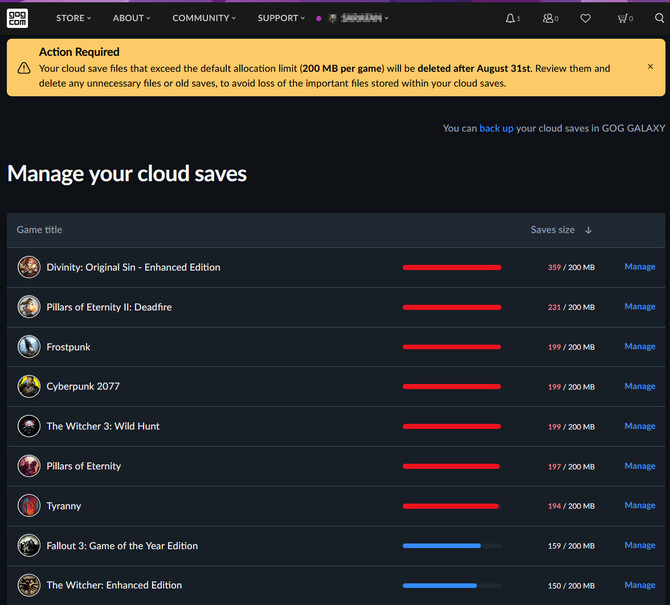Click the Cyberpunk 2077 game icon

tap(29, 386)
